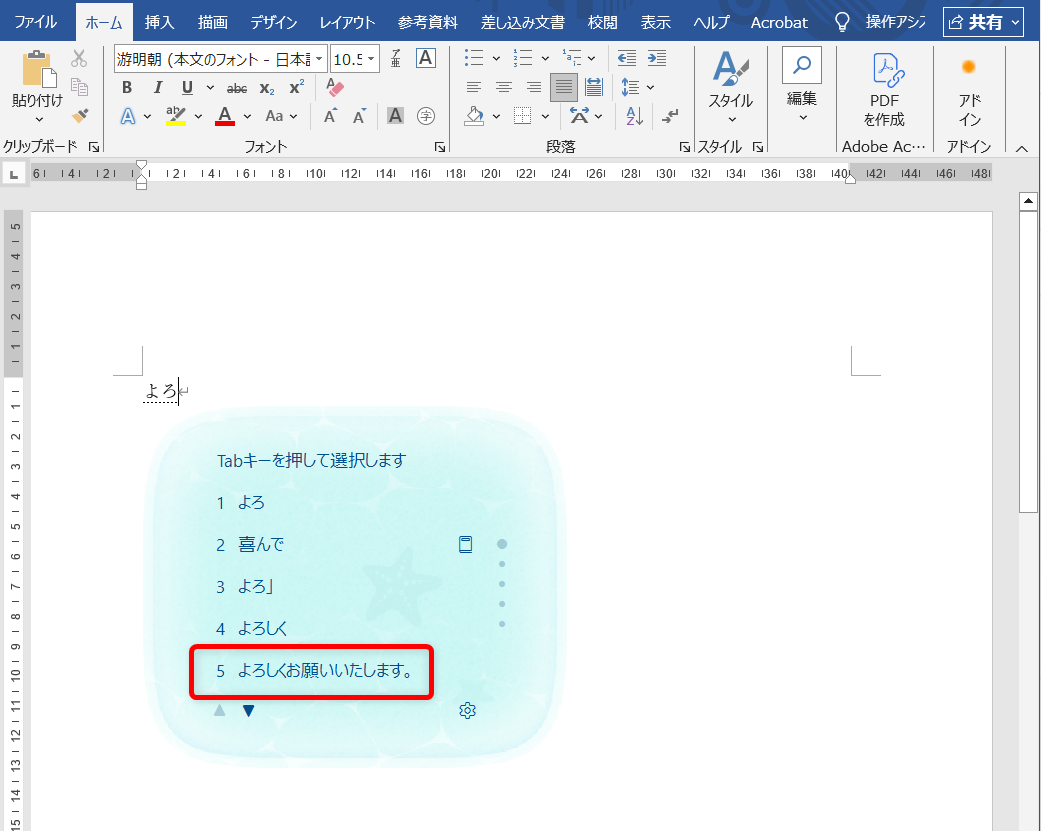Open the underline style dropdown arrow
The height and width of the screenshot is (831, 1041).
pyautogui.click(x=210, y=88)
